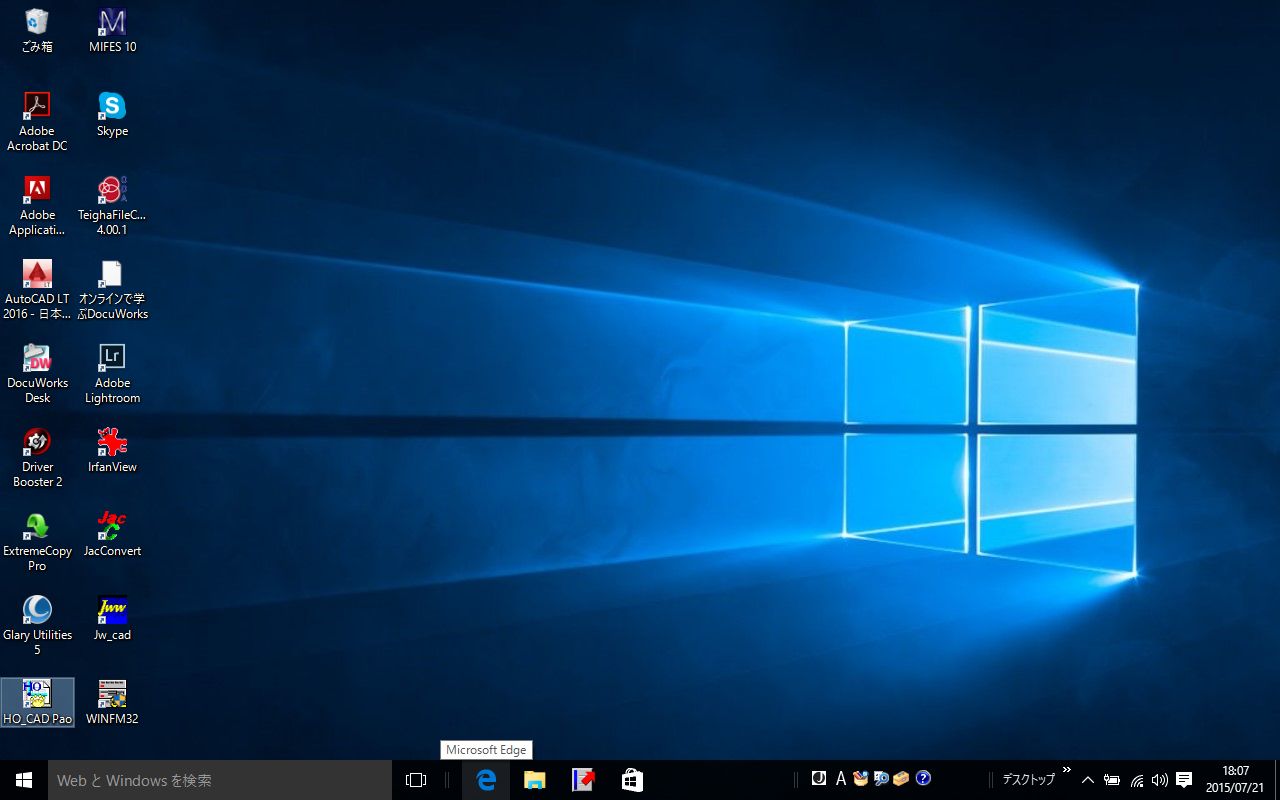The image size is (1280, 800).
Task: Open the Windows Store taskbar icon
Action: 632,780
